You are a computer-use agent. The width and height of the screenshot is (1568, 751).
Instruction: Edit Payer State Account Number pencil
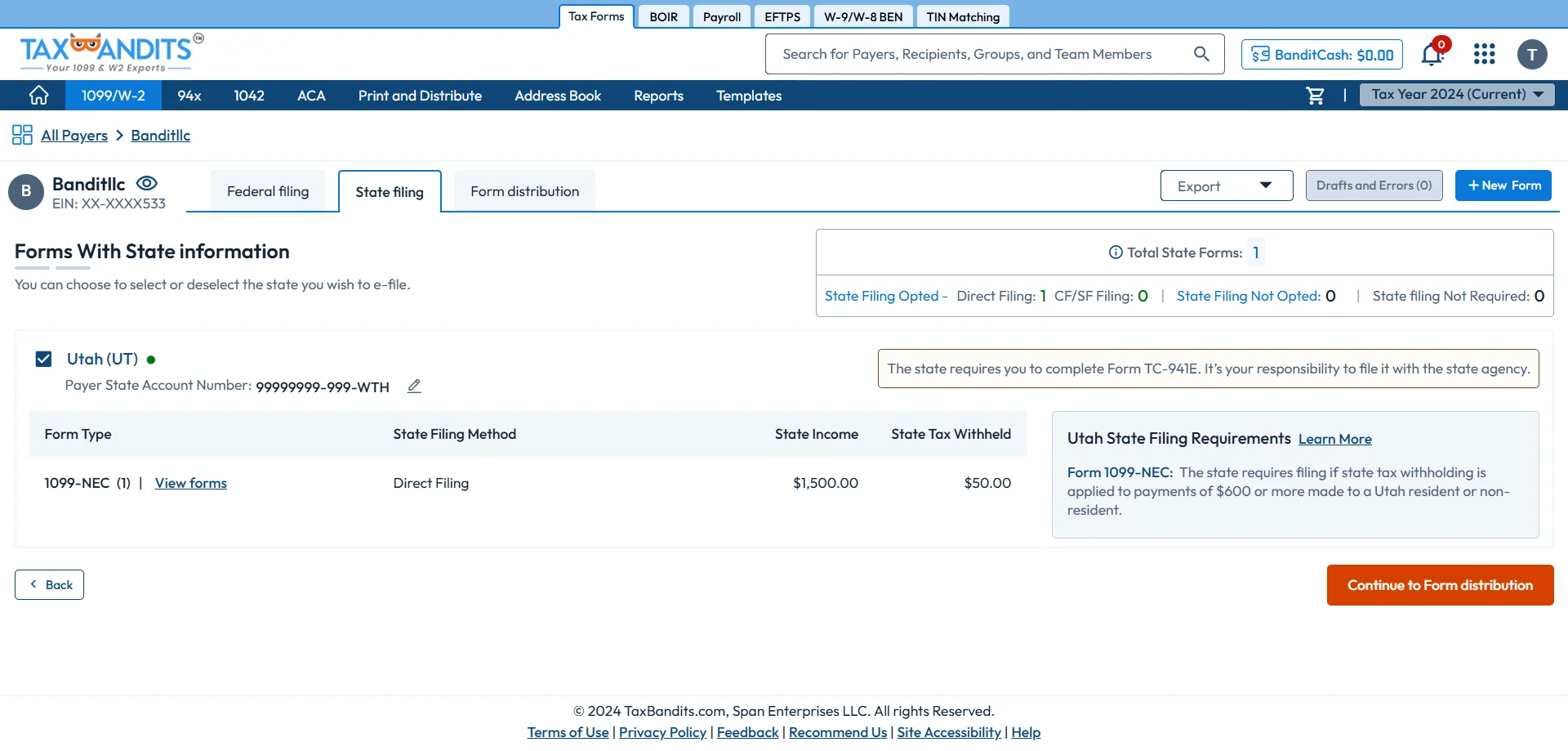click(414, 386)
